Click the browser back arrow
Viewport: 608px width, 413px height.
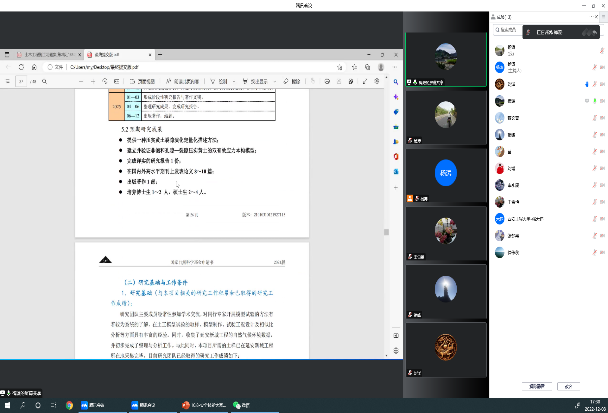pyautogui.click(x=9, y=67)
